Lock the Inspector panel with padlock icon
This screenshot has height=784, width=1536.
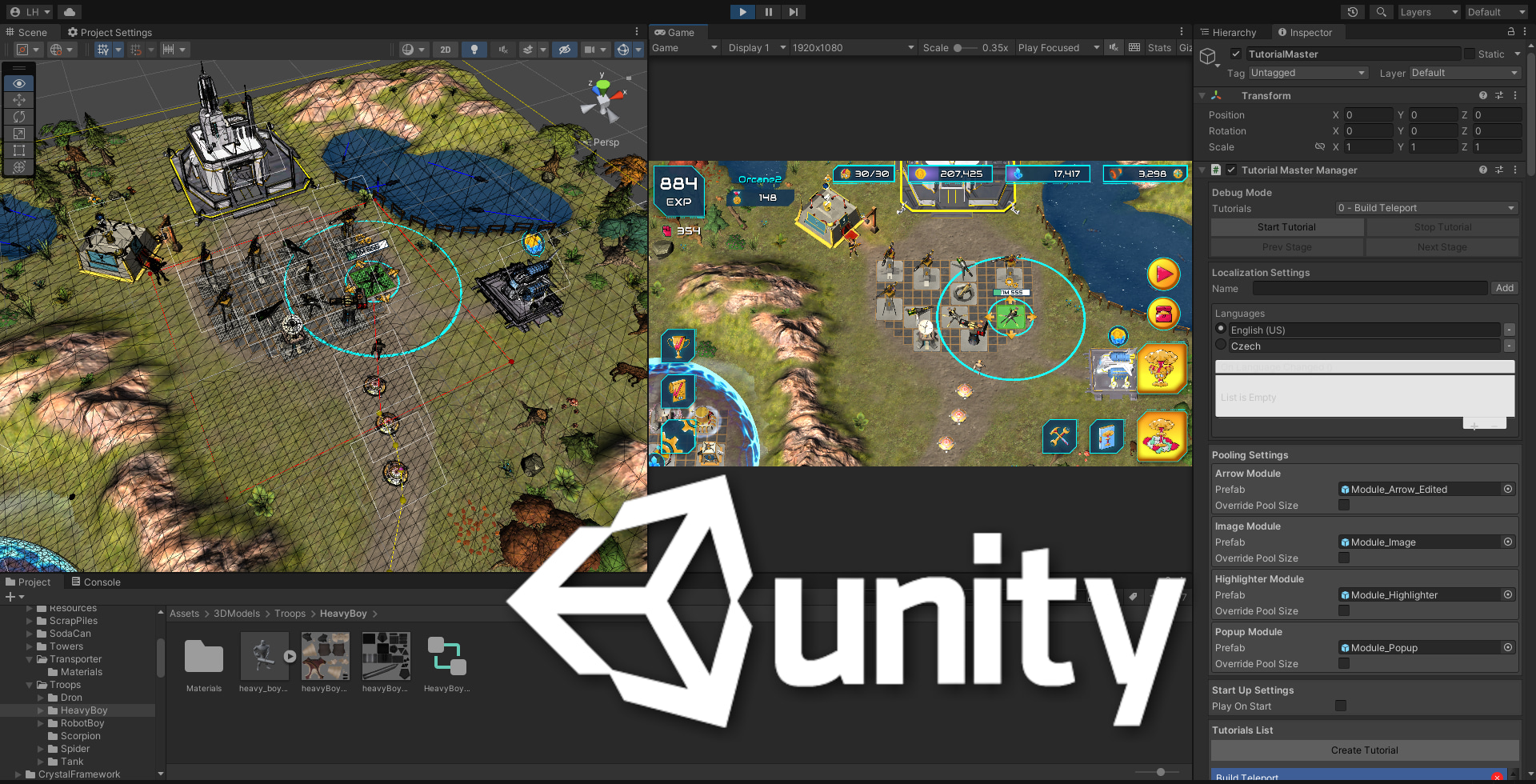(1511, 32)
